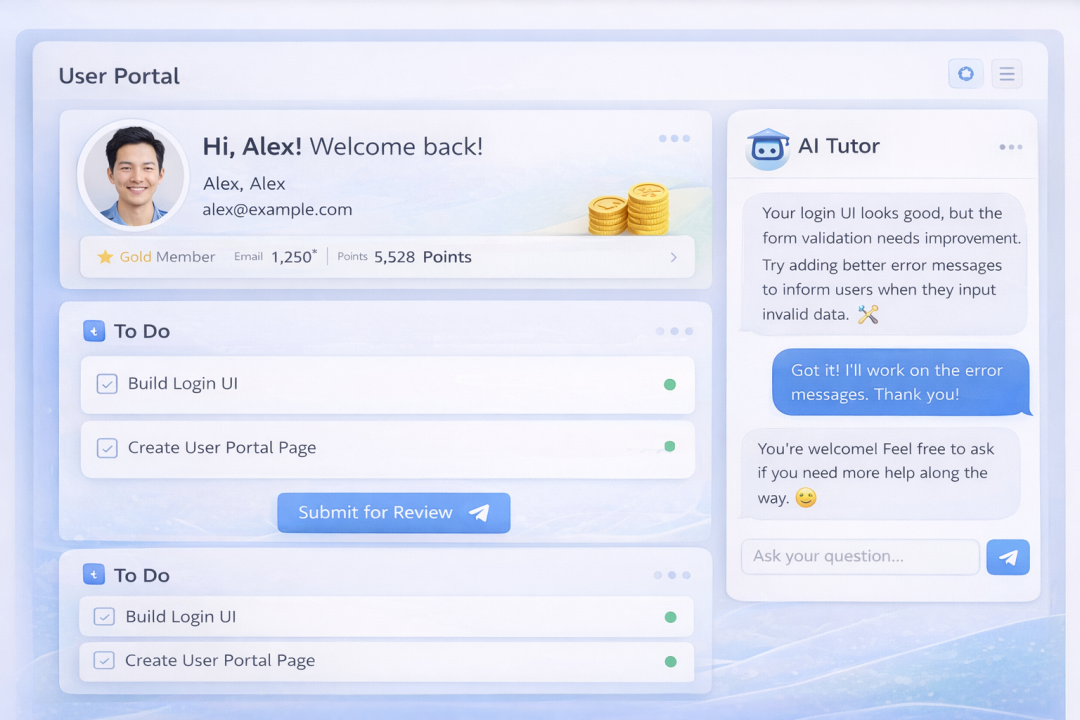The width and height of the screenshot is (1080, 720).
Task: Click the AI Tutor robot avatar icon
Action: (x=768, y=148)
